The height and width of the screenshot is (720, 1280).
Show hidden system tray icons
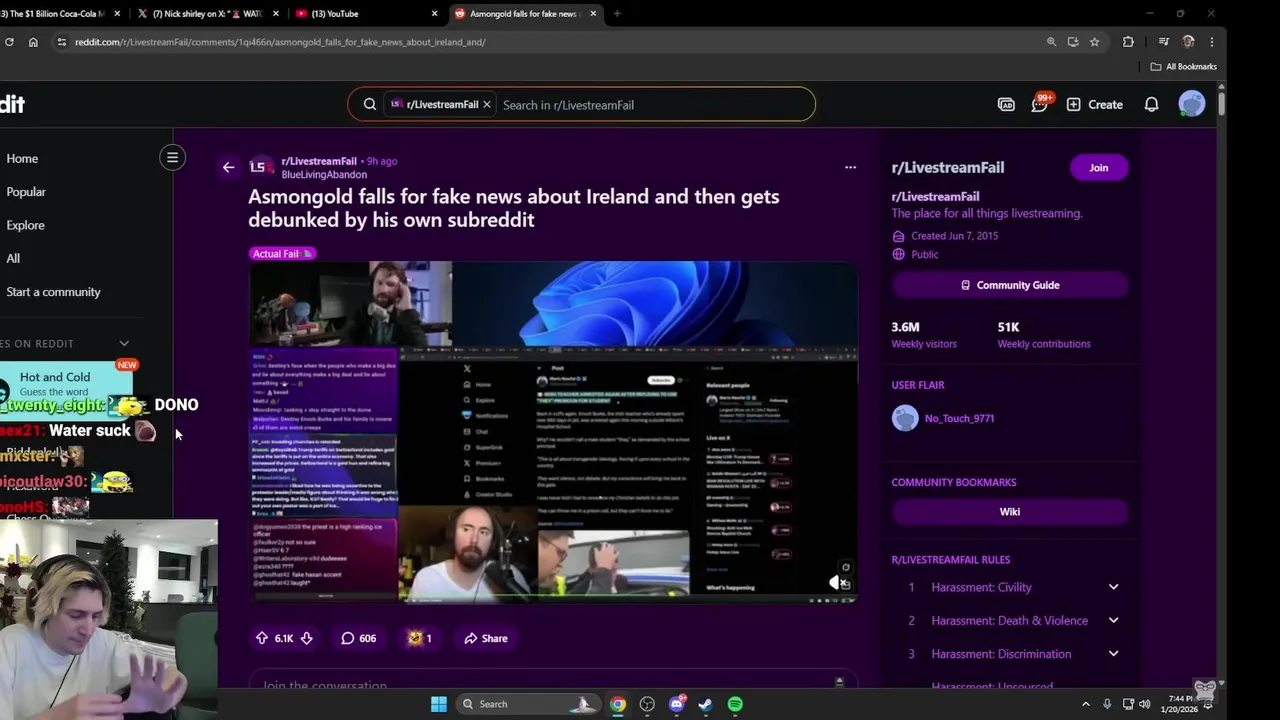pyautogui.click(x=1086, y=704)
